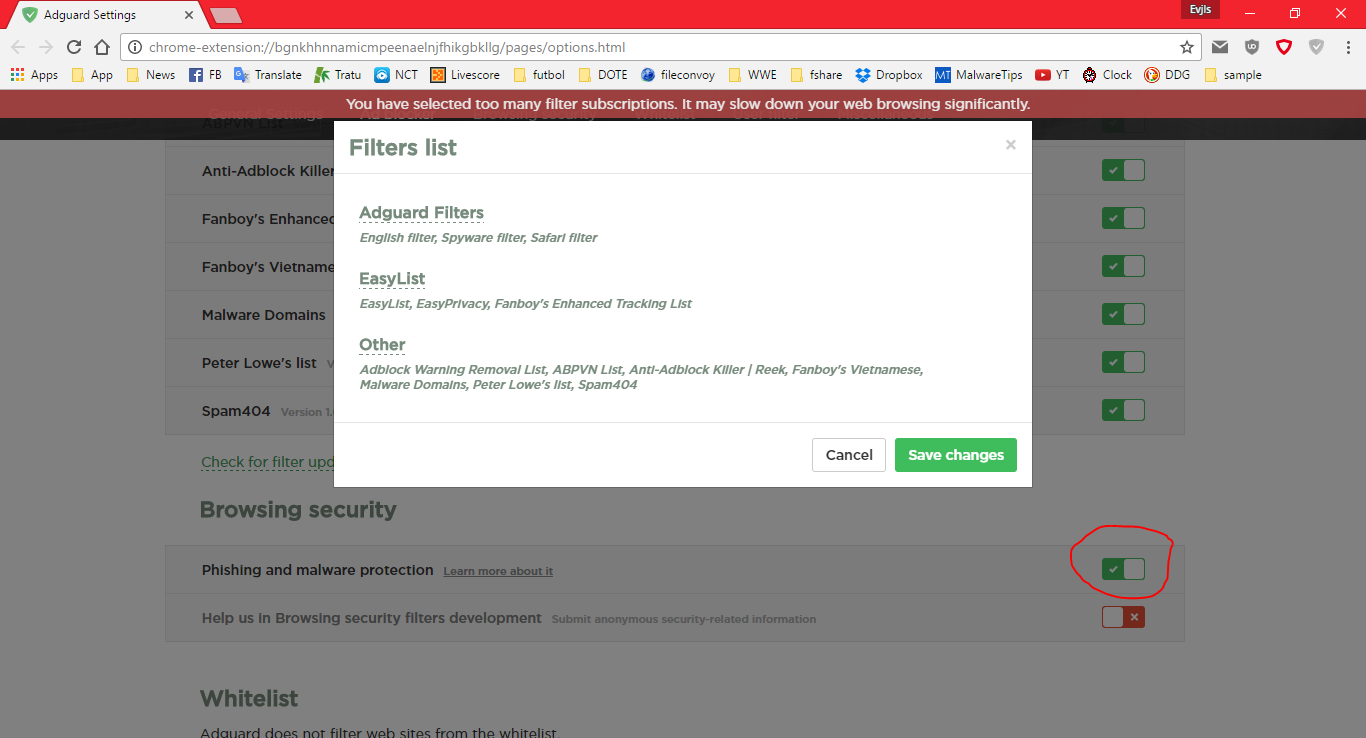This screenshot has height=738, width=1366.
Task: Open the sample bookmark folder
Action: (x=1233, y=75)
